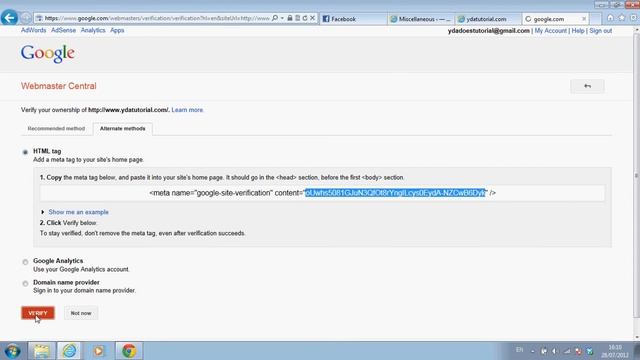Select the HTML tag radio button

[25, 152]
